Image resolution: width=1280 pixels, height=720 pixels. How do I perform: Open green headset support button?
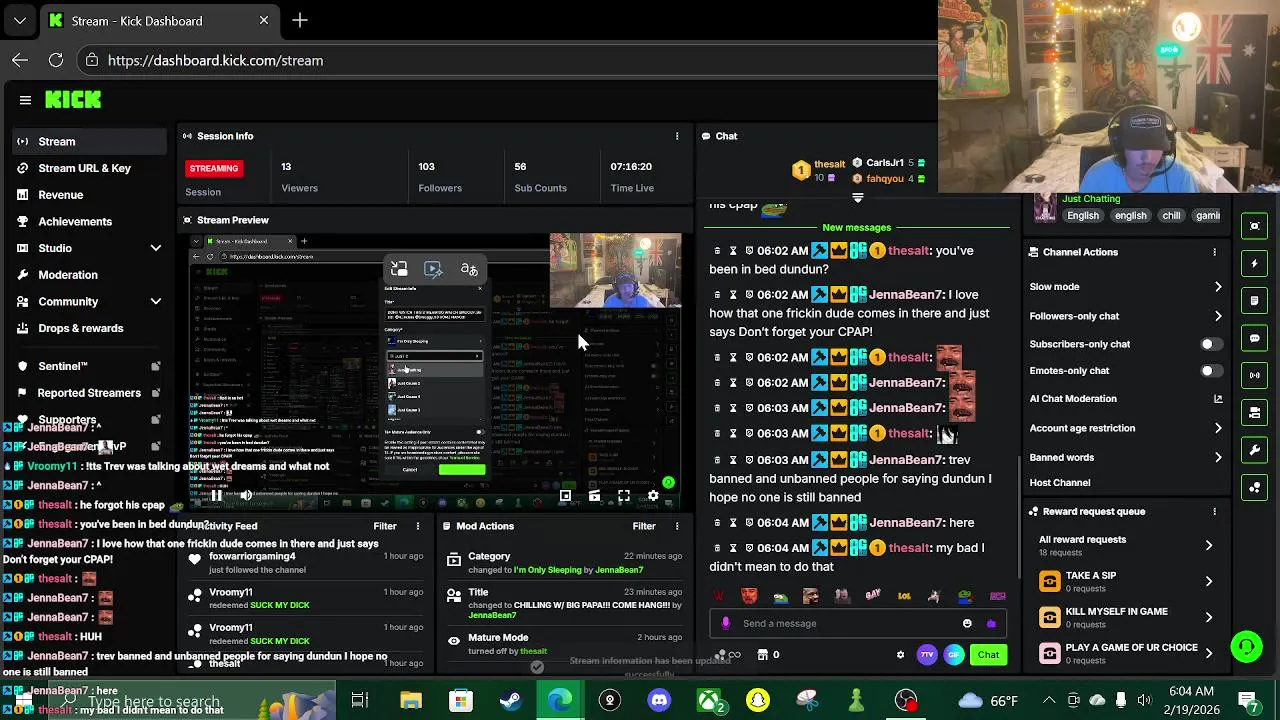1246,647
